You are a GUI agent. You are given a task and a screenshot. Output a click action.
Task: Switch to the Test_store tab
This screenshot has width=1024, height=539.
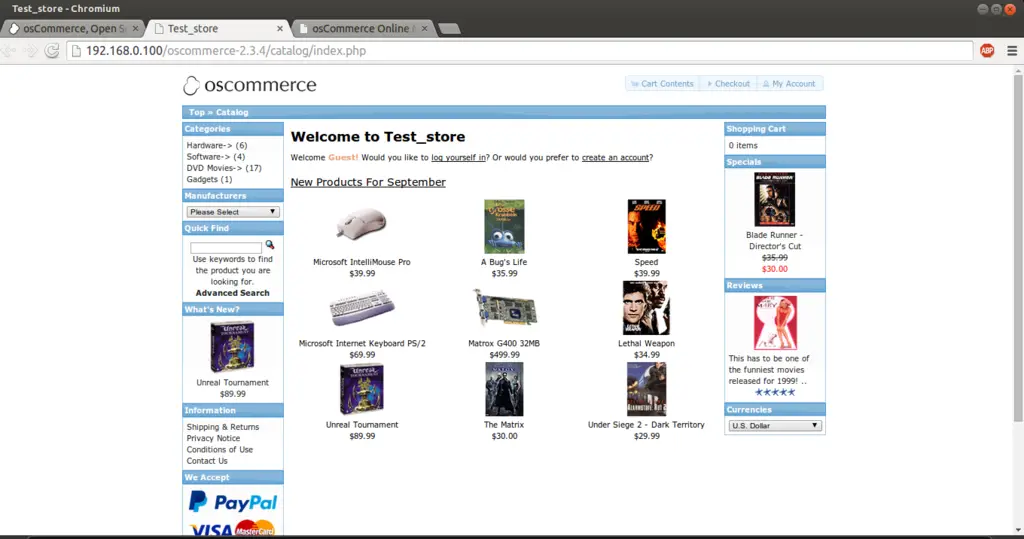click(x=216, y=28)
